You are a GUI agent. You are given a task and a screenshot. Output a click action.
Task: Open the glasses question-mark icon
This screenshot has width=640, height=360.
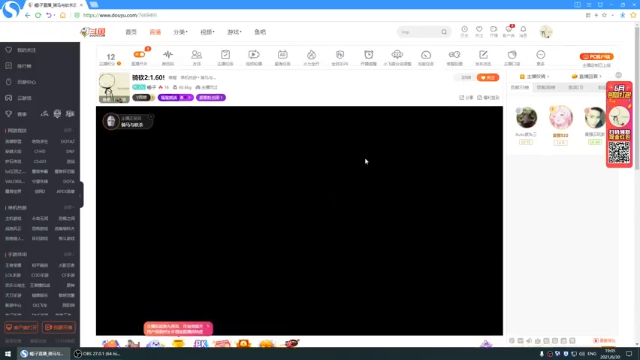(x=454, y=54)
